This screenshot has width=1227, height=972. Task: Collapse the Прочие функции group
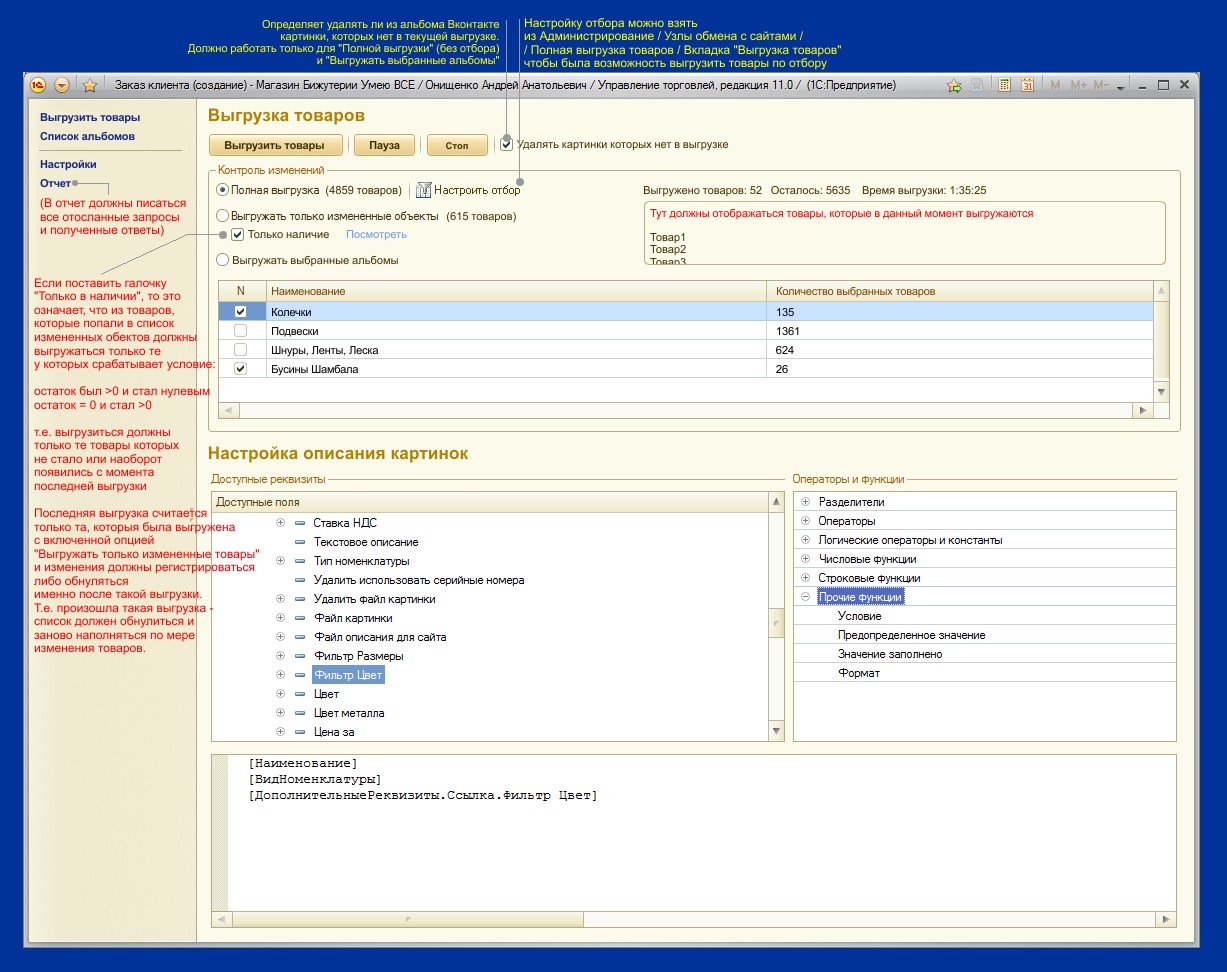pyautogui.click(x=805, y=597)
